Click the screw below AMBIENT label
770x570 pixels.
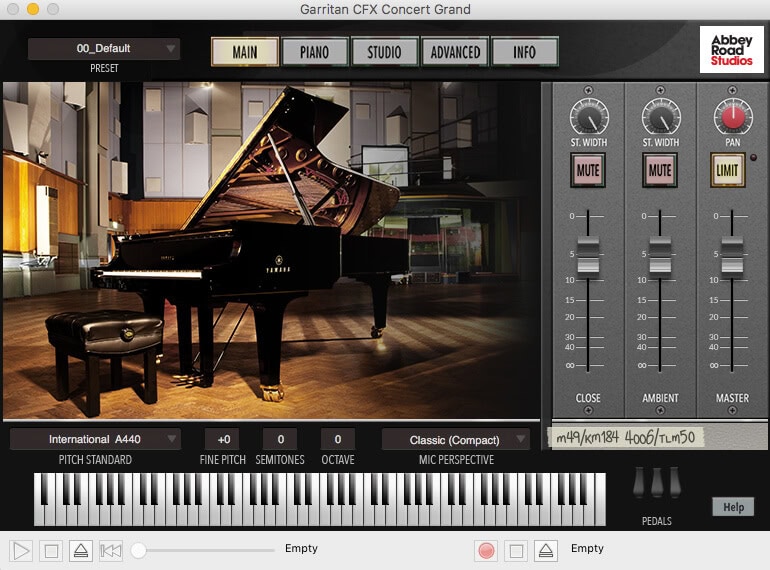(660, 410)
